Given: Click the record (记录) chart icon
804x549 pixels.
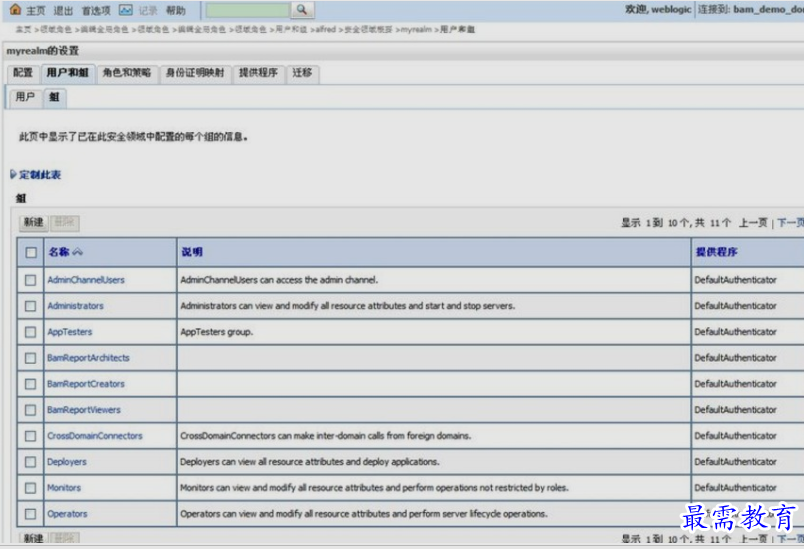Looking at the screenshot, I should (126, 10).
